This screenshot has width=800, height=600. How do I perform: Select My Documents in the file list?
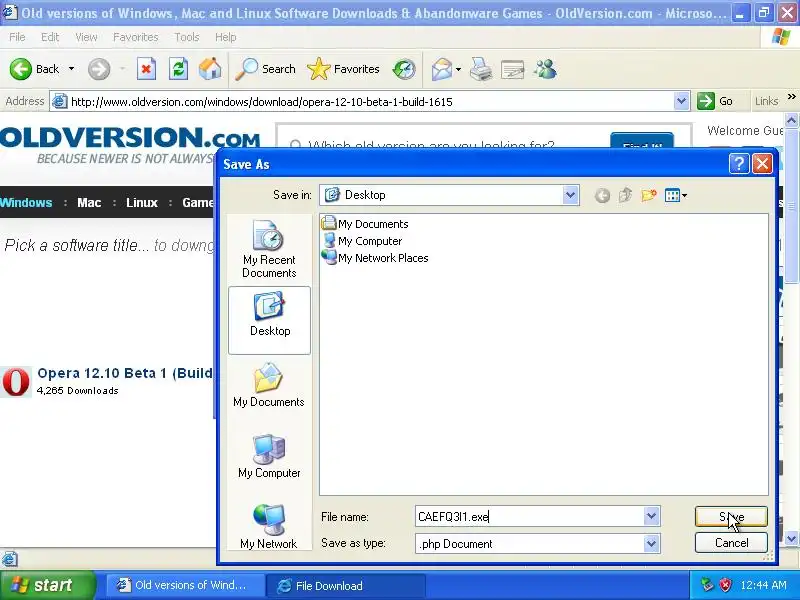[365, 223]
